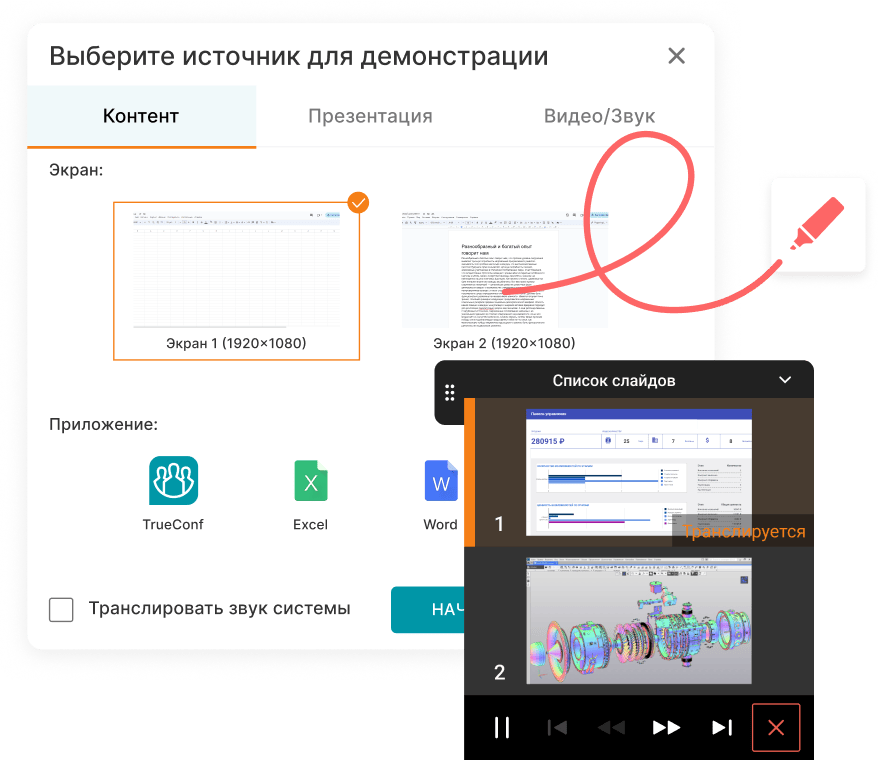
Task: Pick Экран 2 as sharing source
Action: click(x=504, y=268)
